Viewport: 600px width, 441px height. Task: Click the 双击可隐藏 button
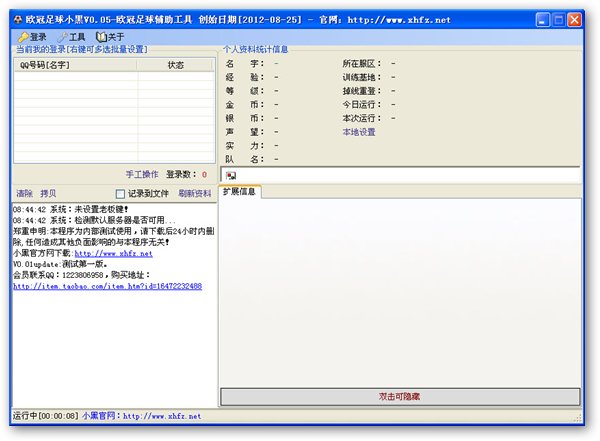399,397
